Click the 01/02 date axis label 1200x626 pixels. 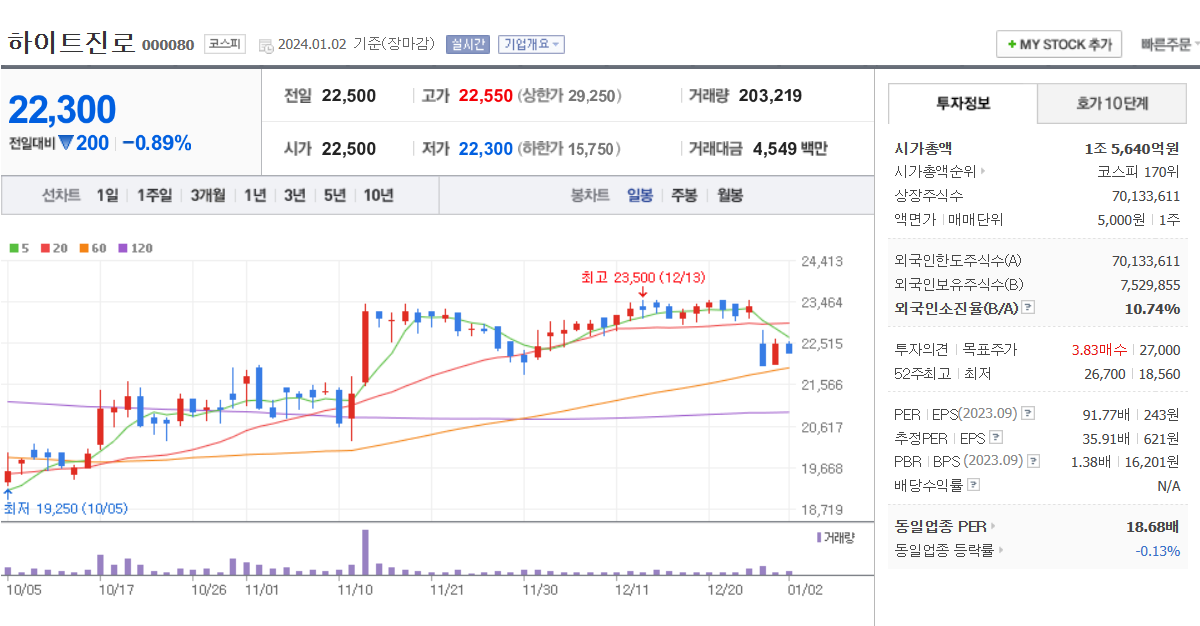coord(804,590)
